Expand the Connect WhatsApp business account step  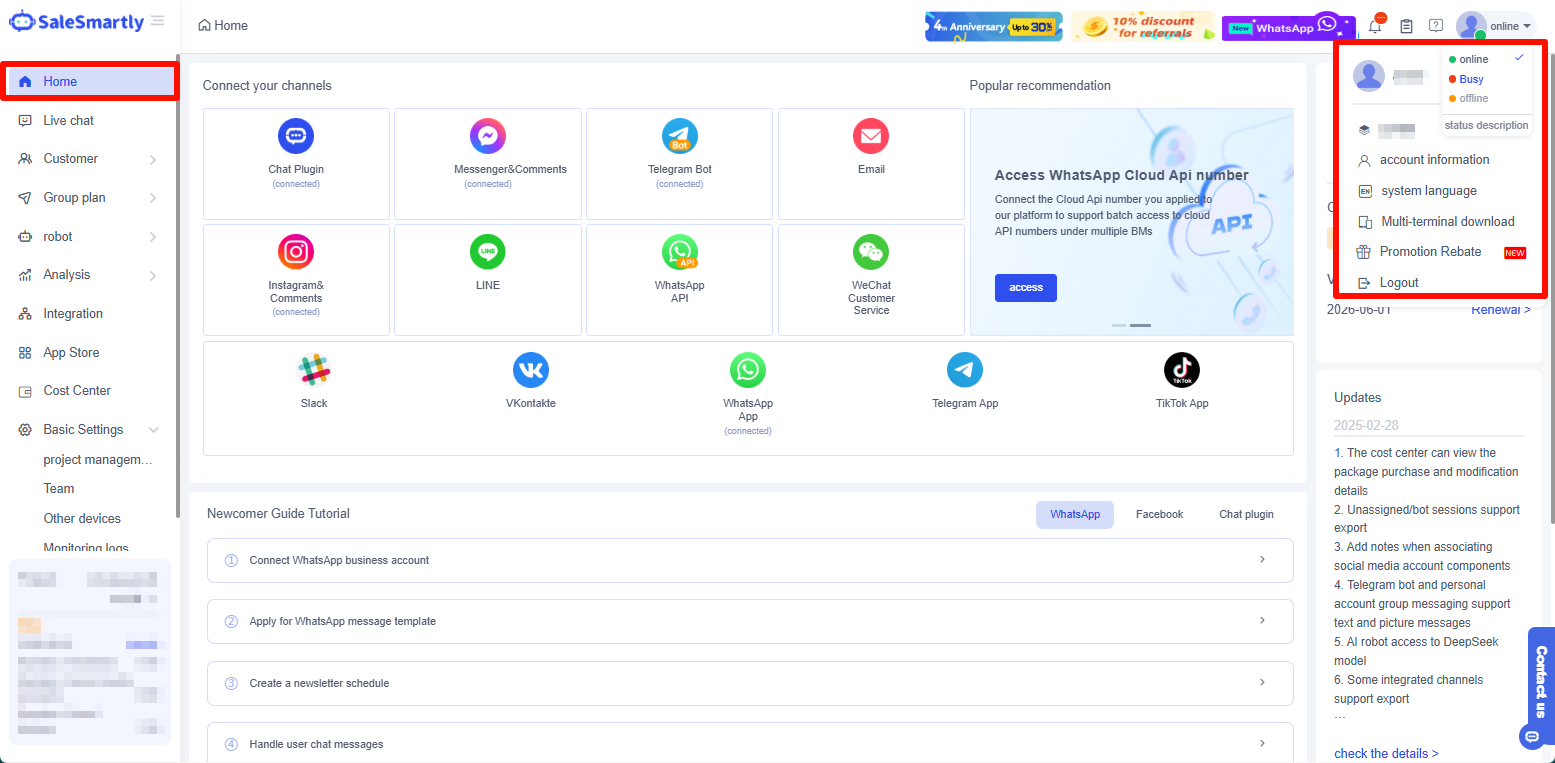point(750,560)
